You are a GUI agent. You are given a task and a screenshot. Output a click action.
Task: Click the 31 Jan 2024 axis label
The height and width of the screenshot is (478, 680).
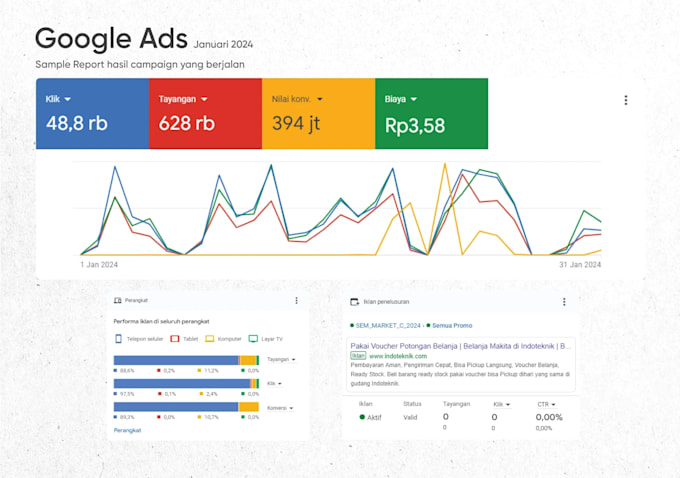coord(580,265)
